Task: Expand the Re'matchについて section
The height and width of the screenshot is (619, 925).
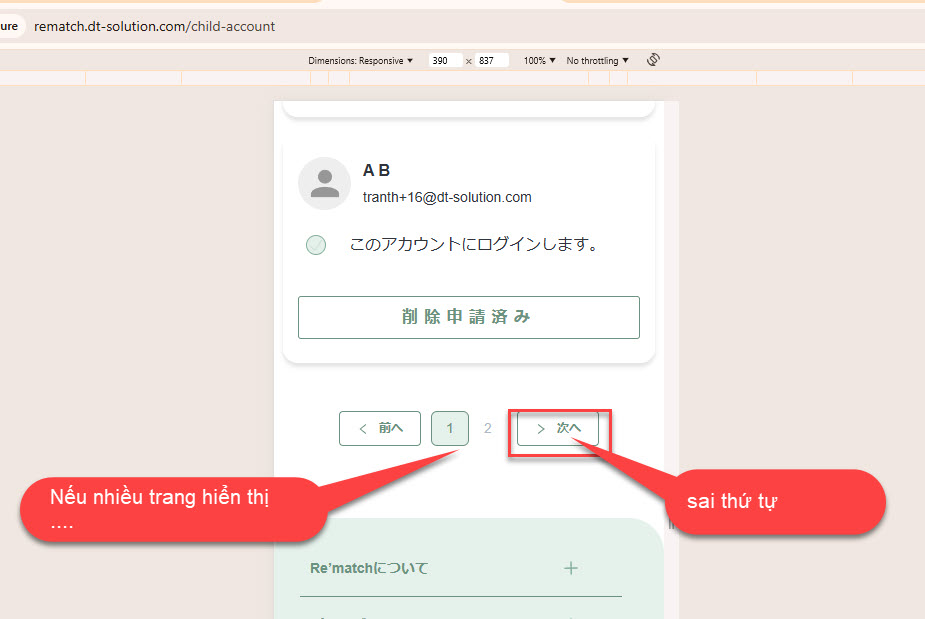Action: click(x=369, y=568)
